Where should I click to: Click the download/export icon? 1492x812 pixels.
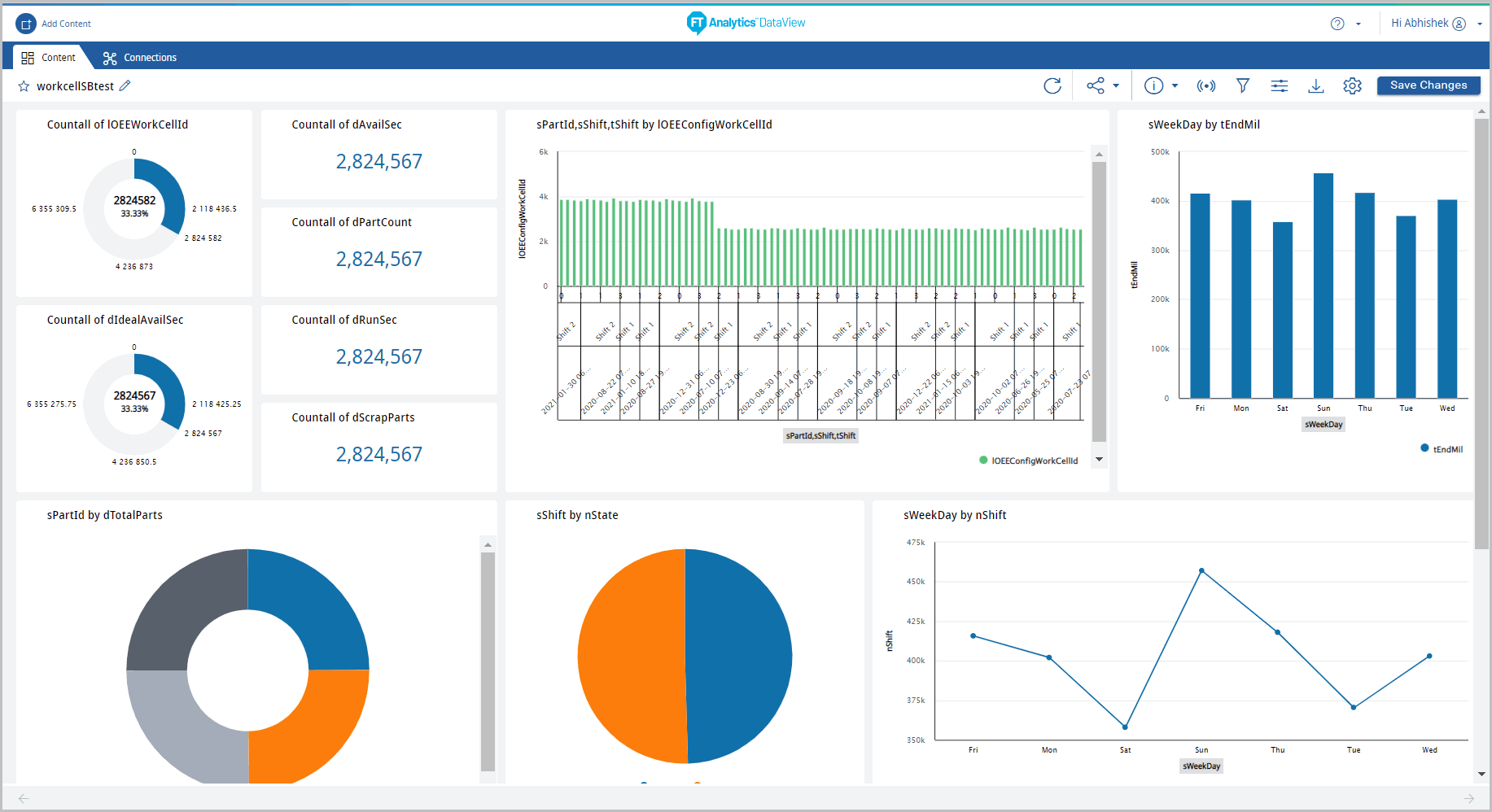click(1316, 85)
